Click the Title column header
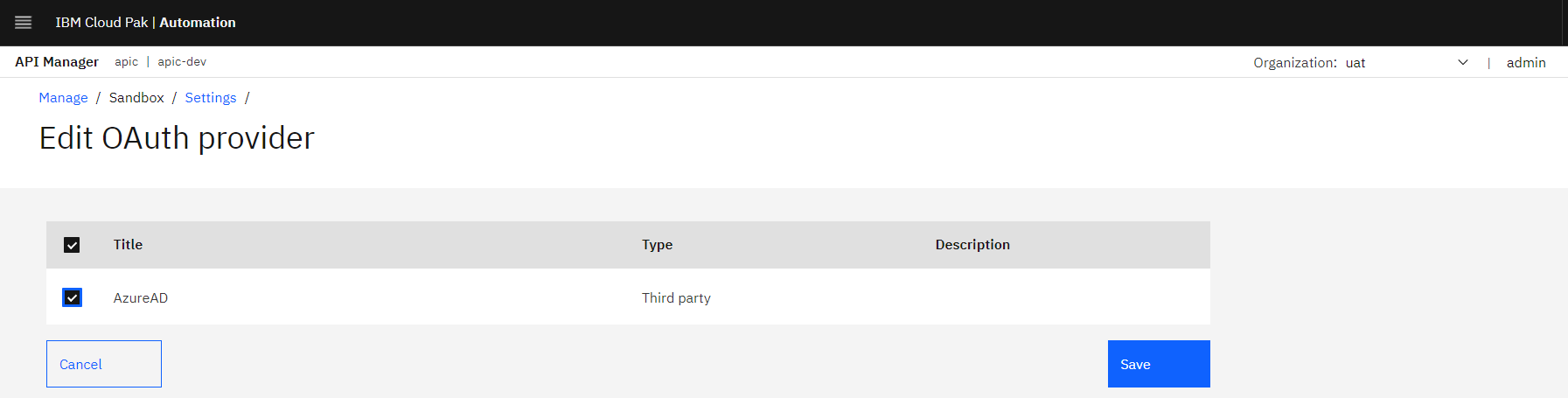Image resolution: width=1568 pixels, height=398 pixels. pos(128,245)
